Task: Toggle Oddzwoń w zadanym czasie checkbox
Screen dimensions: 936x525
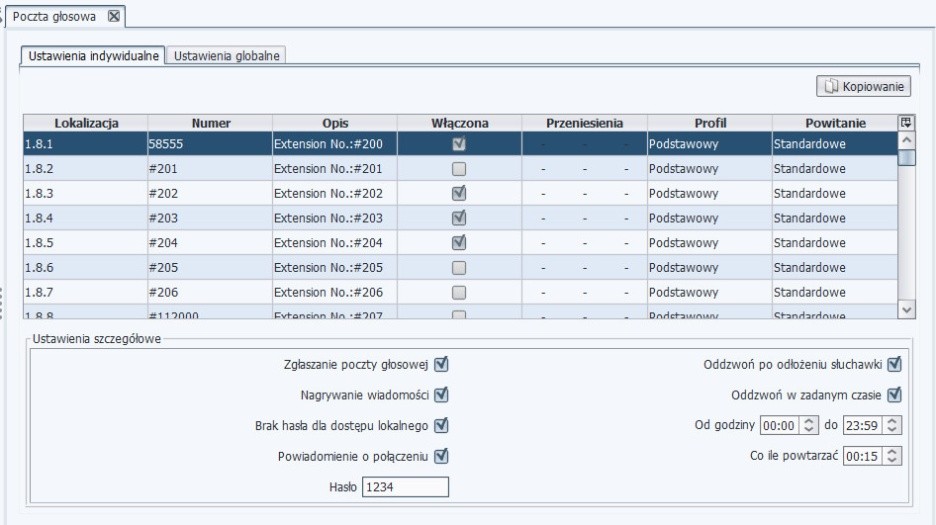Action: [894, 395]
